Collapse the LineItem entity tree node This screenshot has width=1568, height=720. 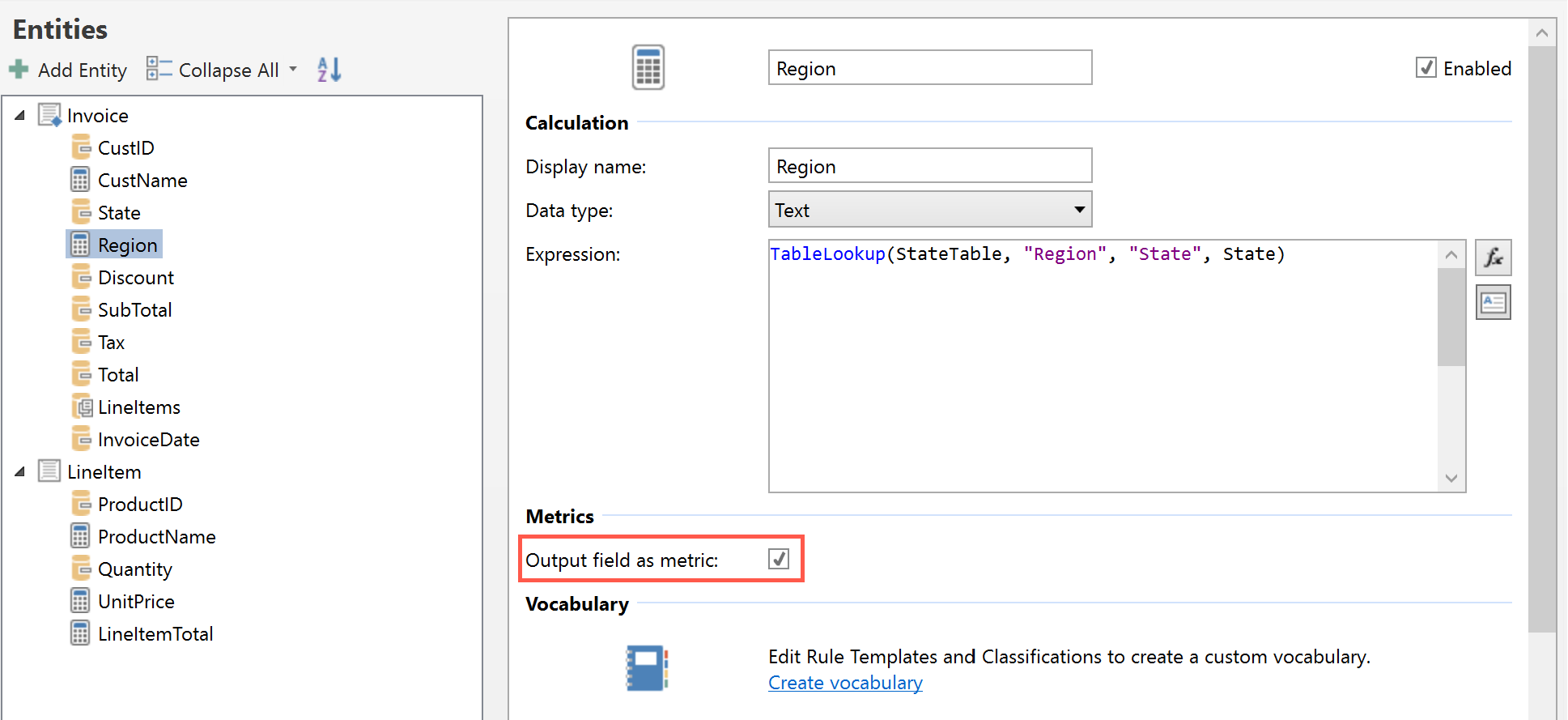tap(20, 471)
